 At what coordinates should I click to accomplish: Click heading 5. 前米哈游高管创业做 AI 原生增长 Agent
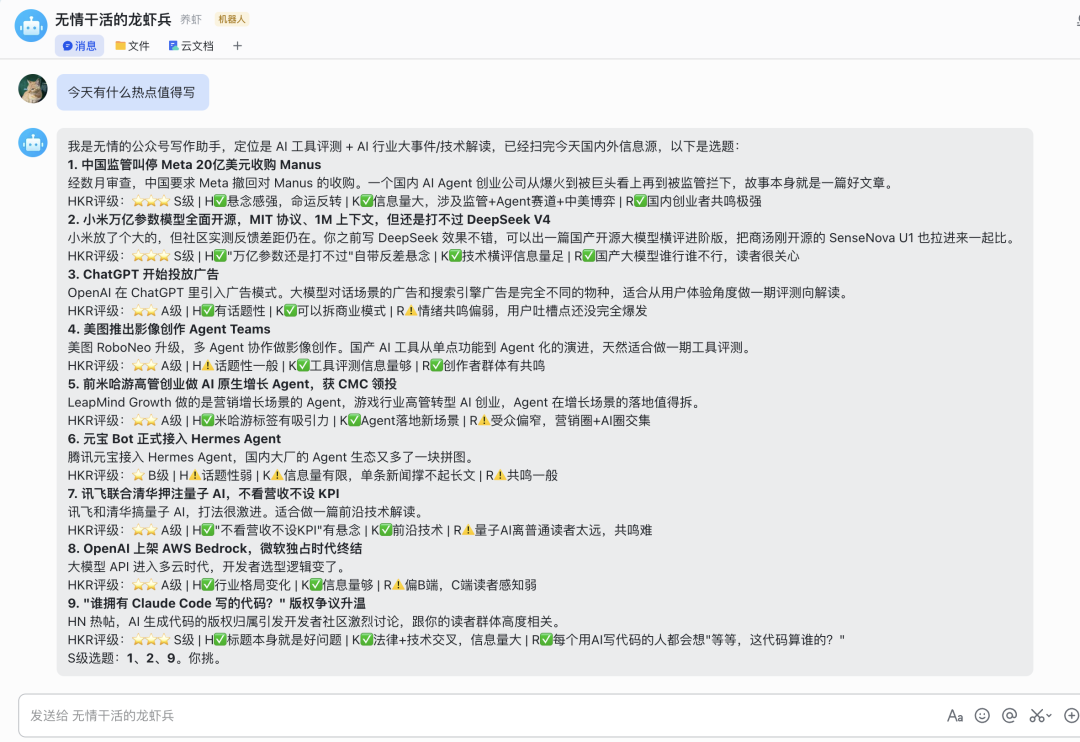point(232,384)
